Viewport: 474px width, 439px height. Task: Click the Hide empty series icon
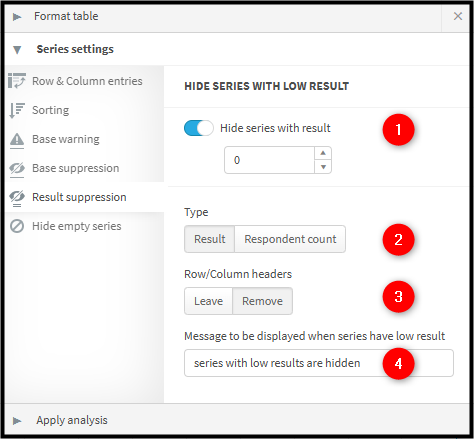[x=17, y=226]
